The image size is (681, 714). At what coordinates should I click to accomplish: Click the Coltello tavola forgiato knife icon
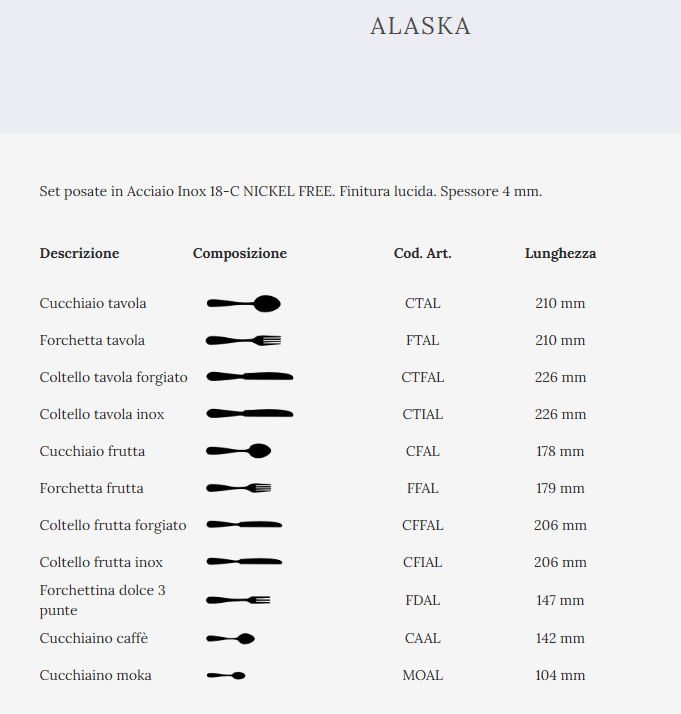point(249,377)
